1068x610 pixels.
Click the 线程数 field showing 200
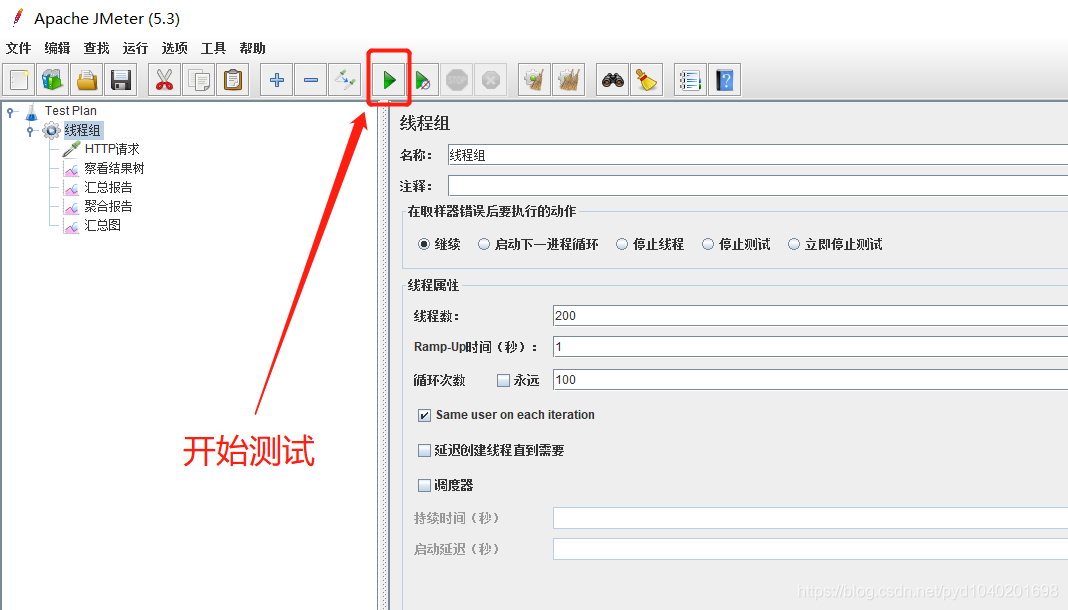pos(811,316)
